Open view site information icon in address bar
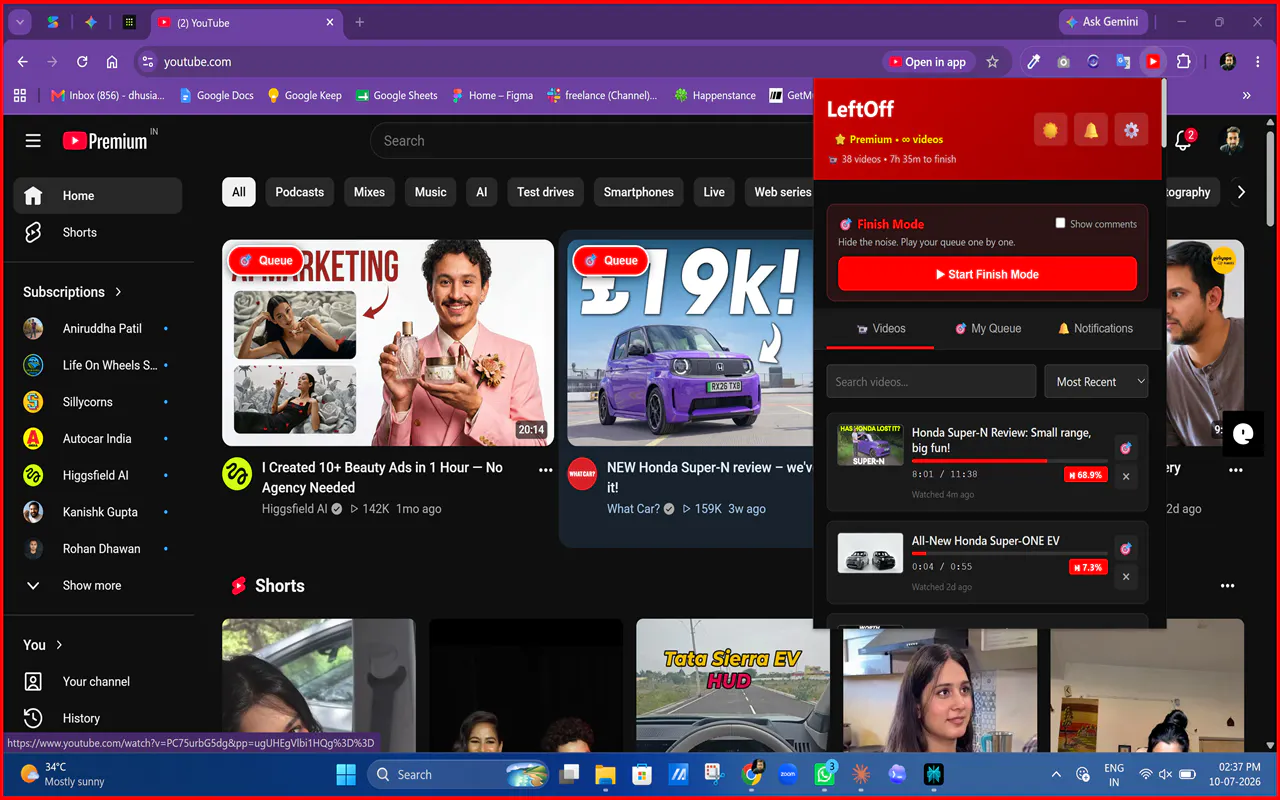The height and width of the screenshot is (800, 1280). (x=147, y=62)
